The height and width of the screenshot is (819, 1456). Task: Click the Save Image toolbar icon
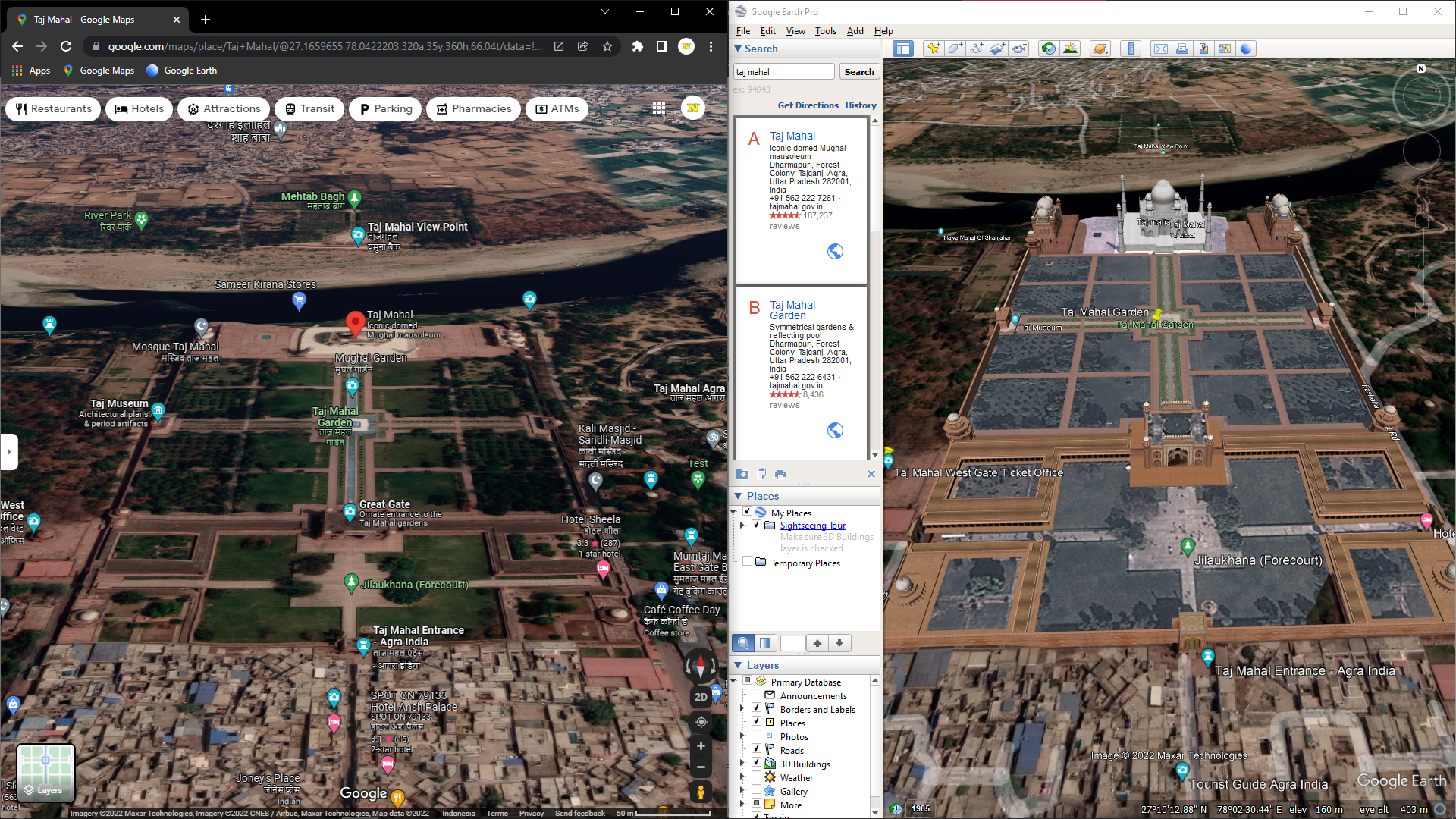1203,49
